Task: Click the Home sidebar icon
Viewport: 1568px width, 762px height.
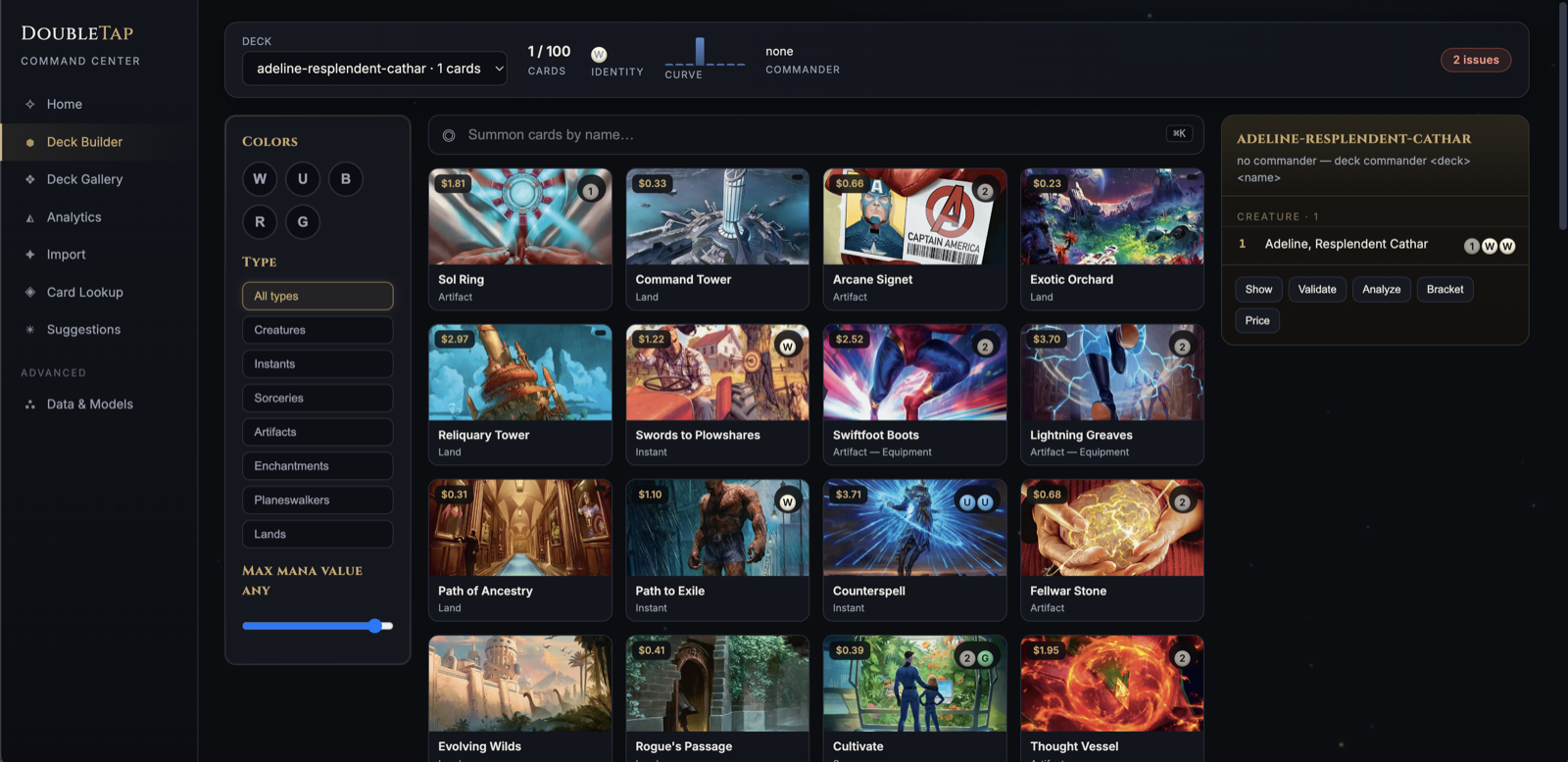Action: pyautogui.click(x=29, y=104)
